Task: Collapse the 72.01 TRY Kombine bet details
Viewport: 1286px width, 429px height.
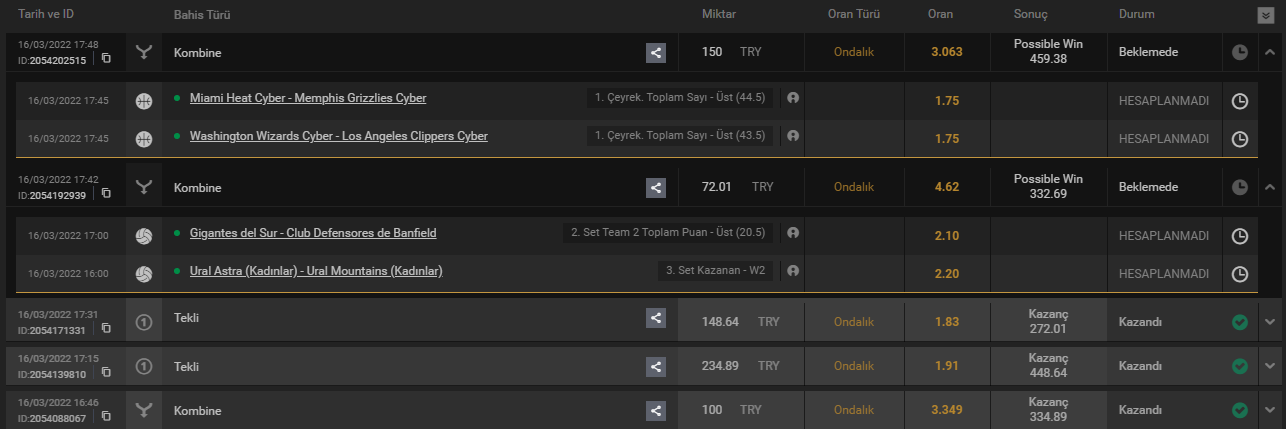Action: pyautogui.click(x=1270, y=187)
